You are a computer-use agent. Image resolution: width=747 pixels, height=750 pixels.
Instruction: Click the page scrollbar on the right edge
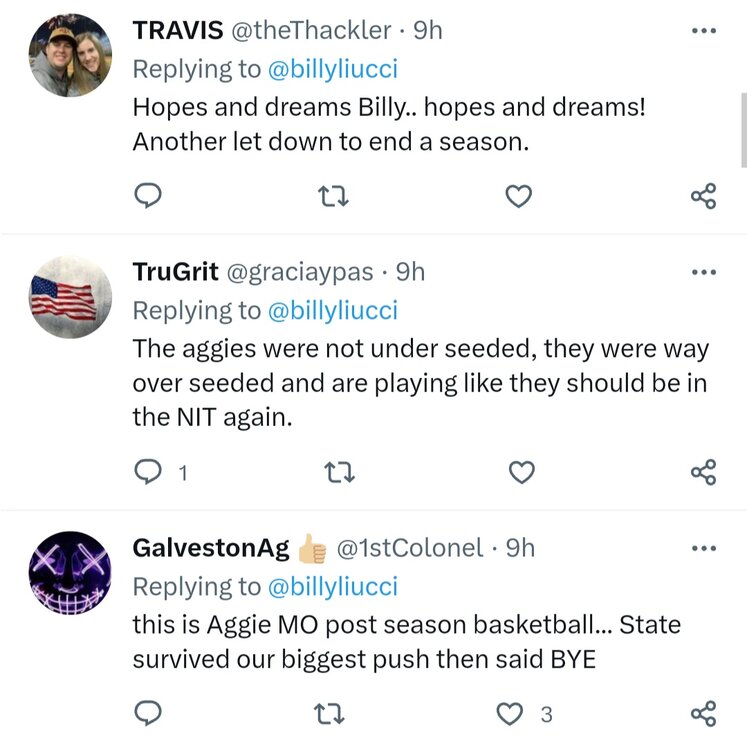tap(742, 130)
